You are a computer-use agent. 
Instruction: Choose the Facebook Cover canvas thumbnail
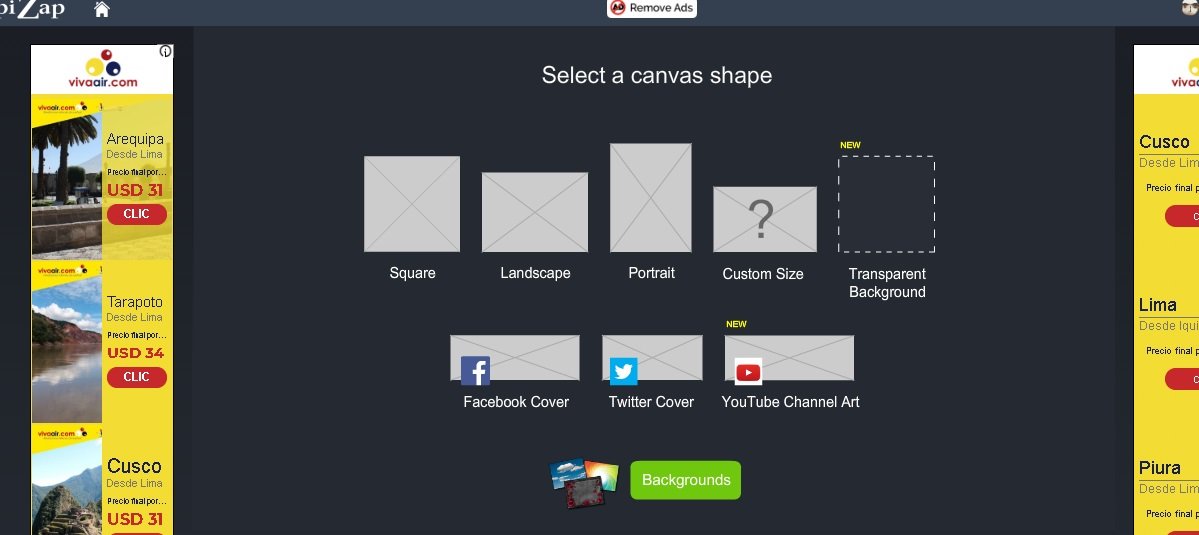coord(515,358)
